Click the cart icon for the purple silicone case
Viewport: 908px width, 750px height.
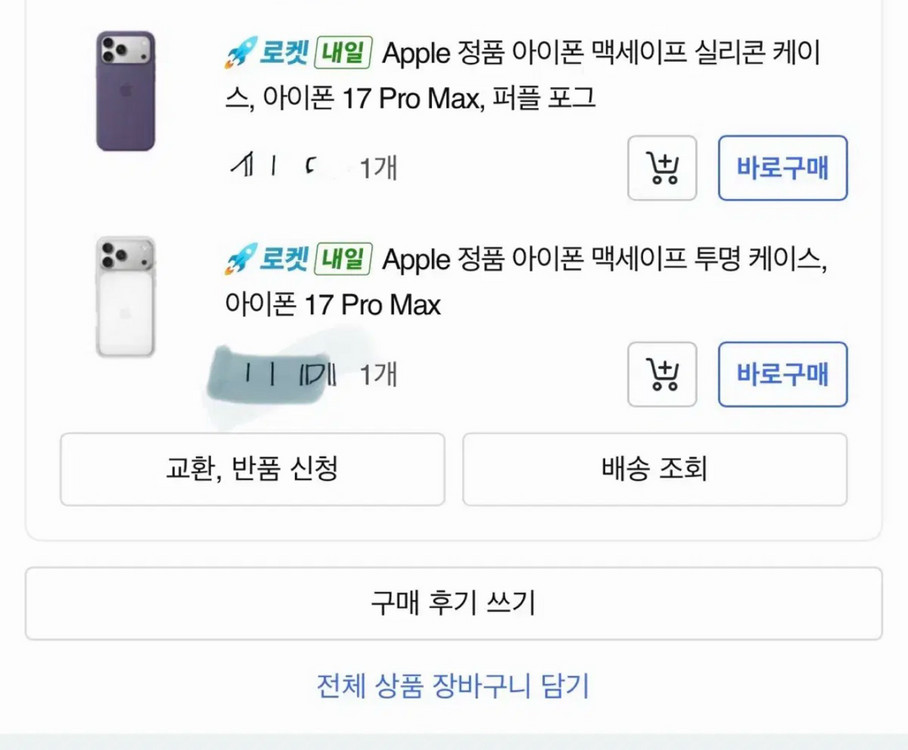pos(662,169)
